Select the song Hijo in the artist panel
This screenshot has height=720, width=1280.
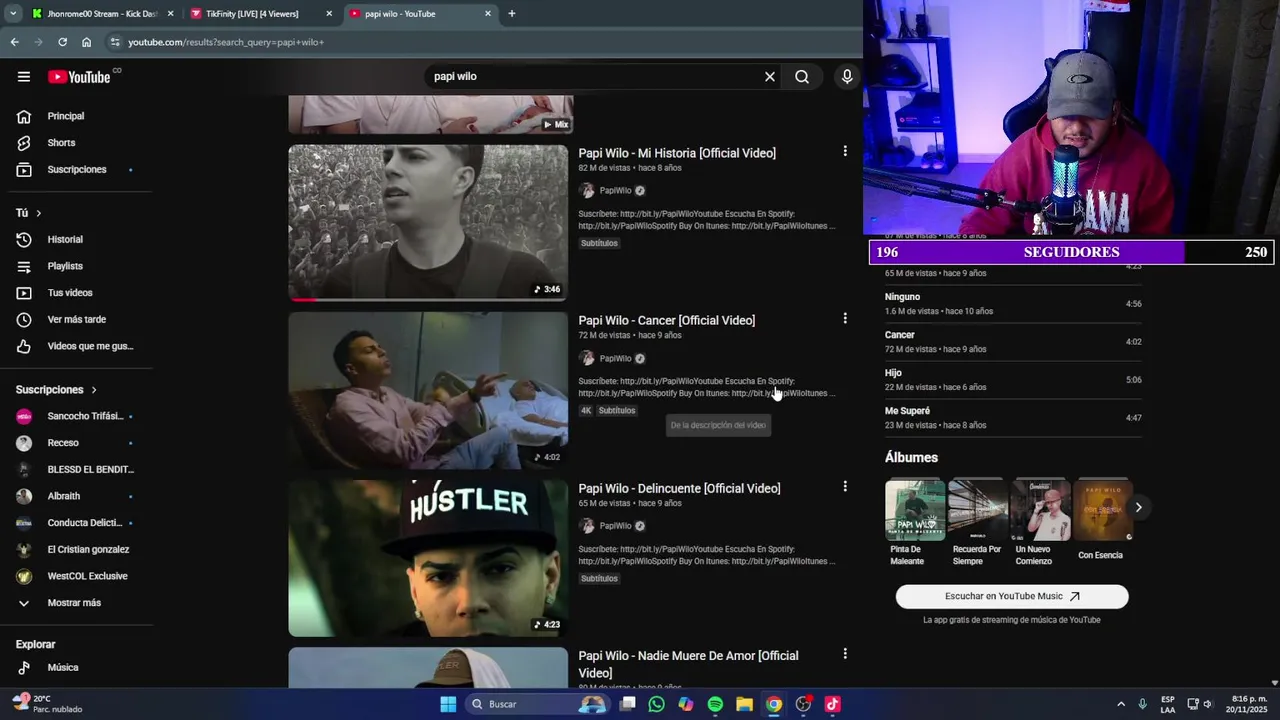point(1013,379)
